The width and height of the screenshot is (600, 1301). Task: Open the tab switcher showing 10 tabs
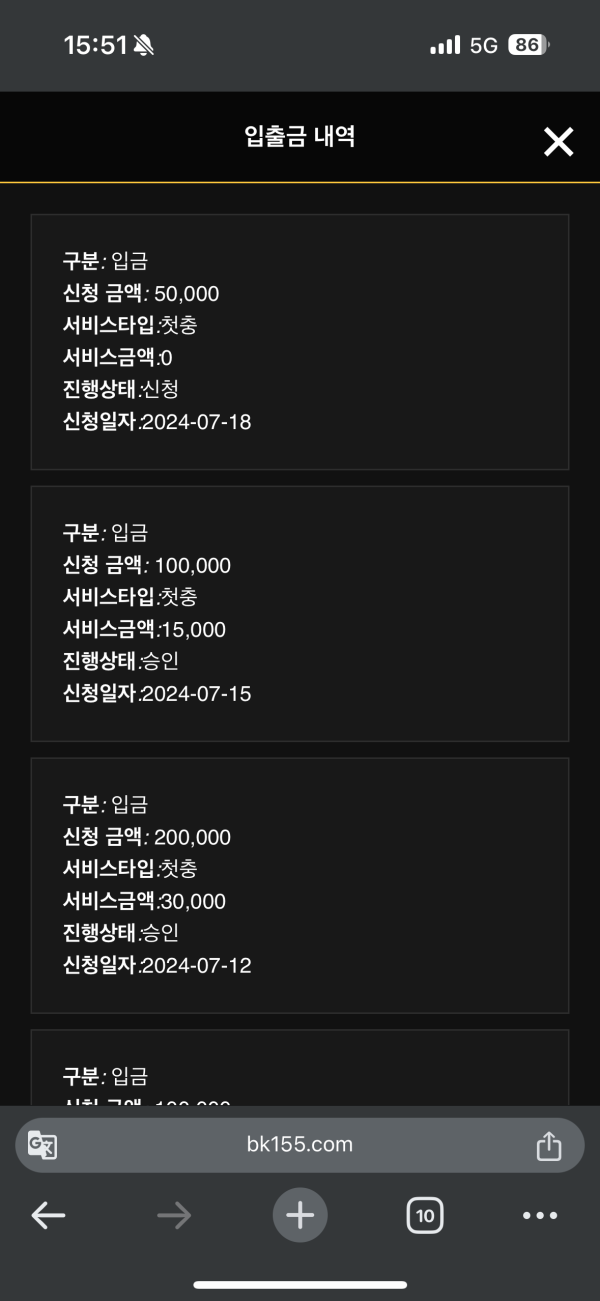pos(425,1215)
